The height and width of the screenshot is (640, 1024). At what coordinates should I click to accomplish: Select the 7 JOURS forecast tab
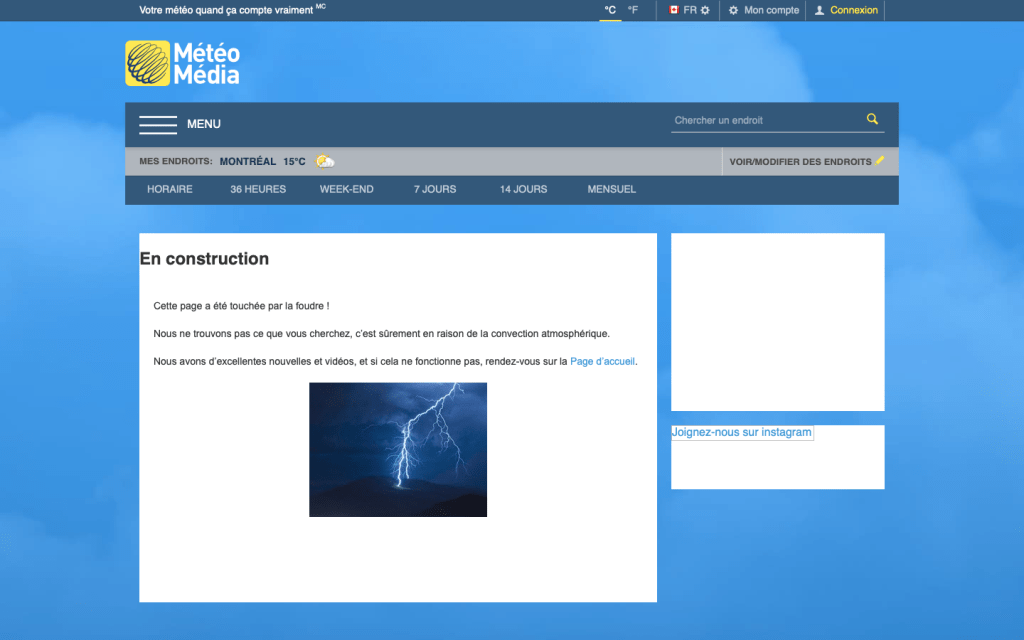(435, 189)
